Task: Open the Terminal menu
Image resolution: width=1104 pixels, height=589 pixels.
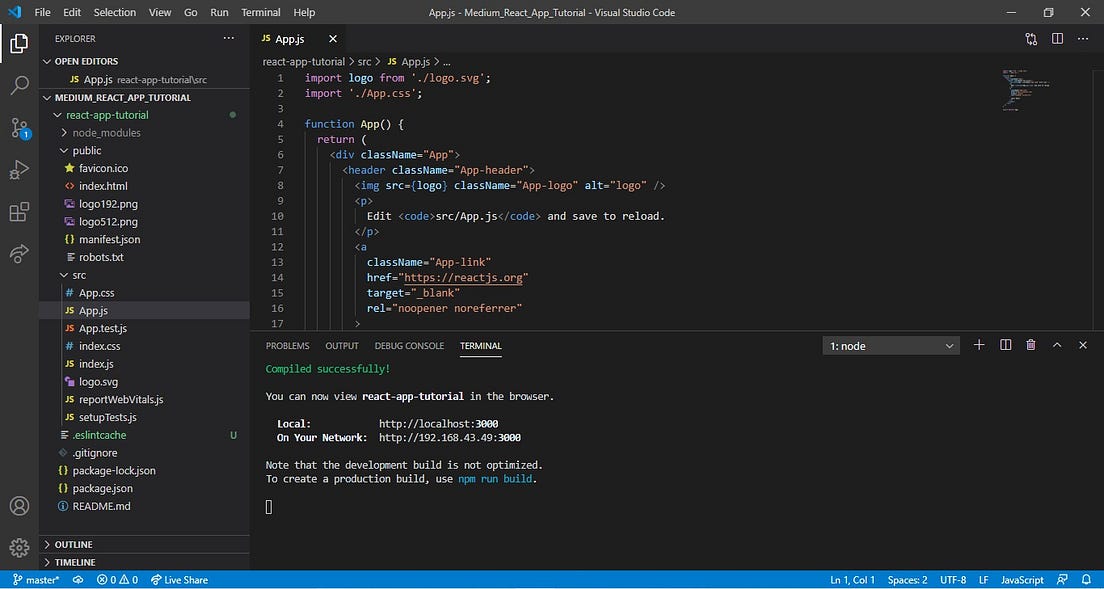Action: pos(260,12)
